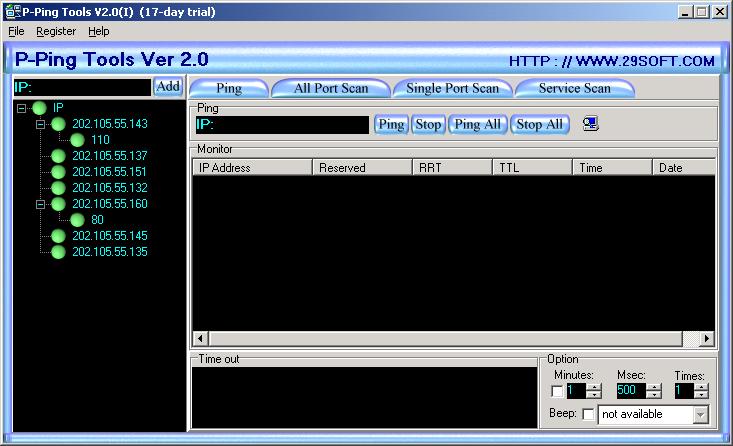Click the TTL column header
This screenshot has height=446, width=733.
coord(532,167)
